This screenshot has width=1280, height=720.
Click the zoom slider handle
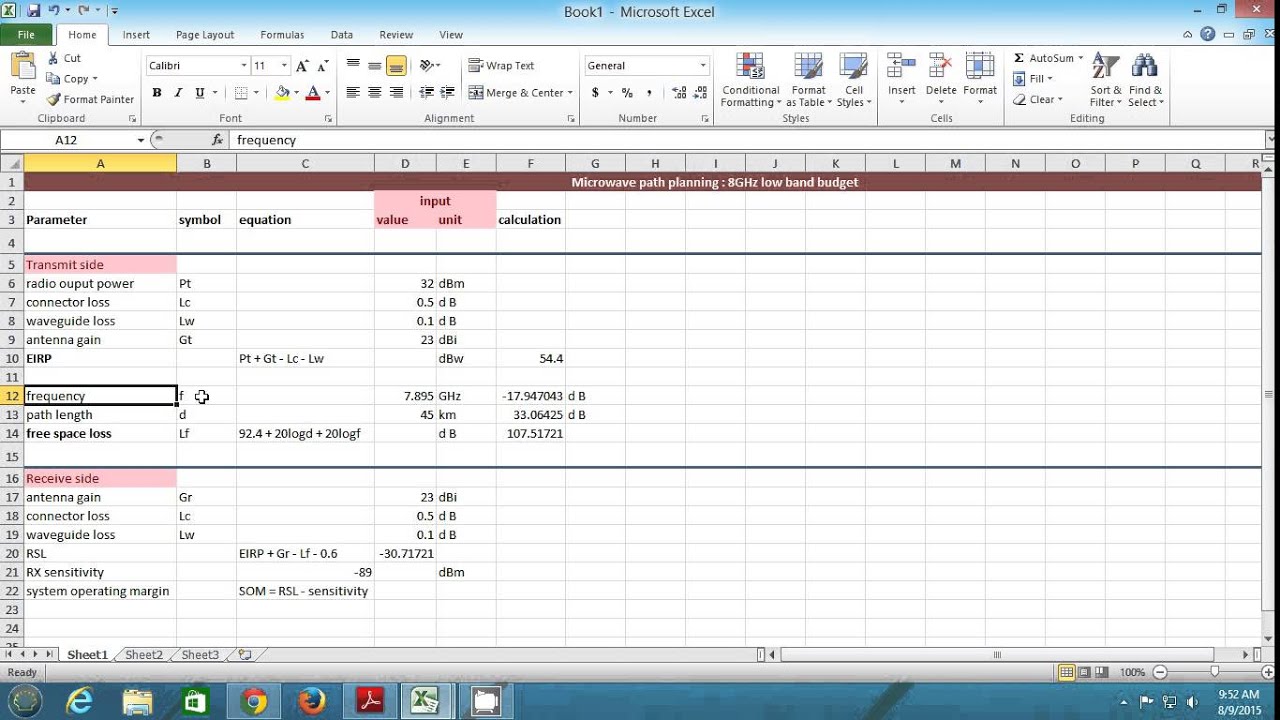click(1214, 672)
